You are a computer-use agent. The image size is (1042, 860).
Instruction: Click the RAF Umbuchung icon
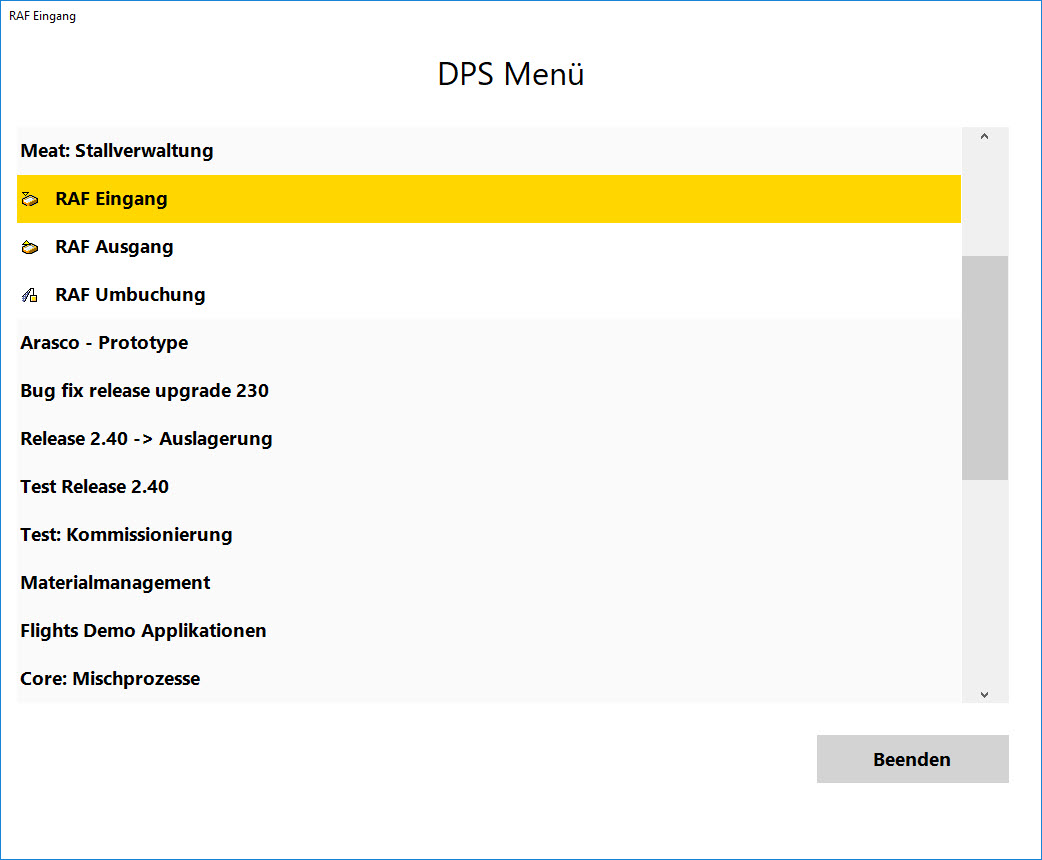click(x=29, y=296)
